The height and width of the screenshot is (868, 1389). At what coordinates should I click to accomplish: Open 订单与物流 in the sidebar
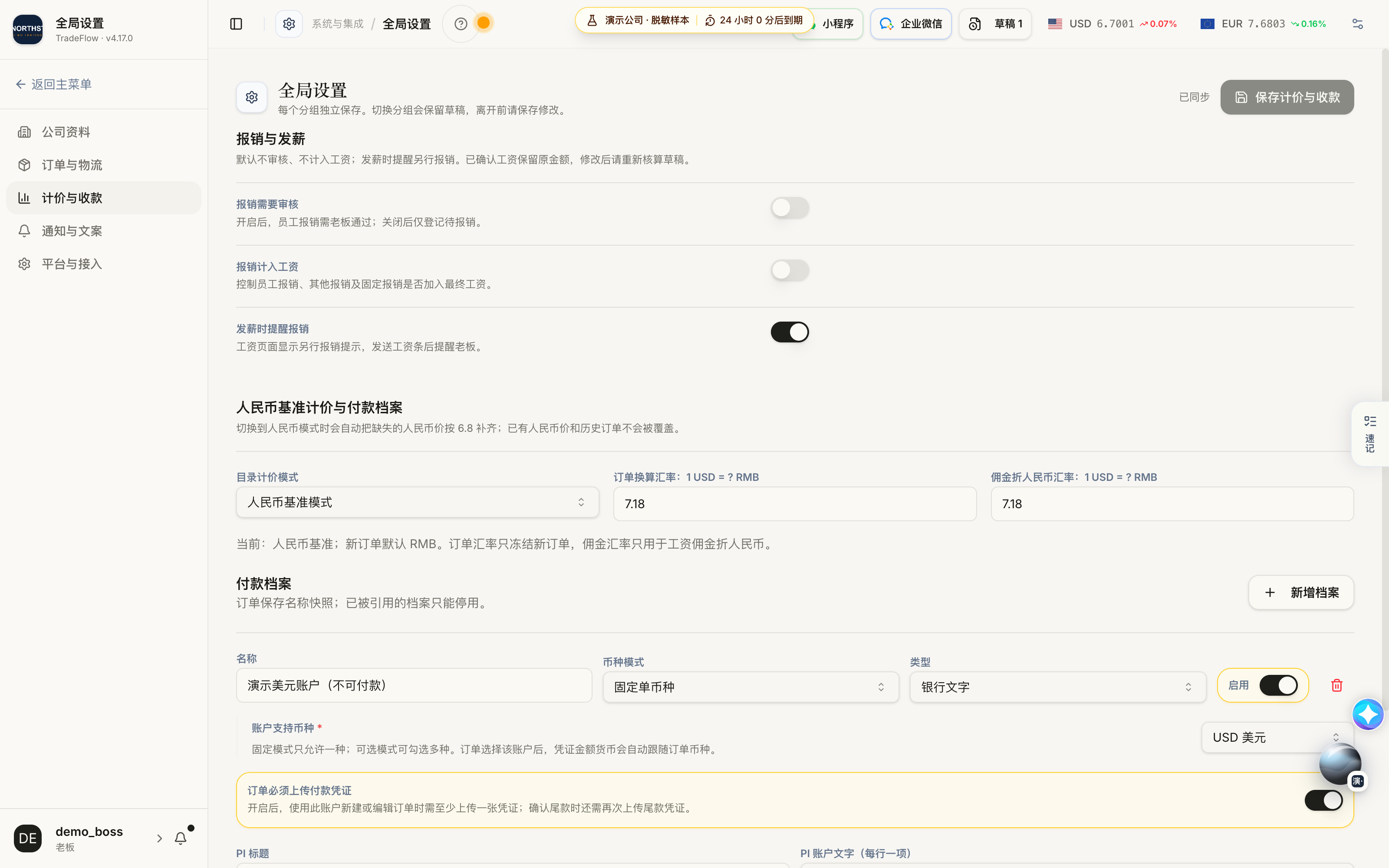(104, 165)
